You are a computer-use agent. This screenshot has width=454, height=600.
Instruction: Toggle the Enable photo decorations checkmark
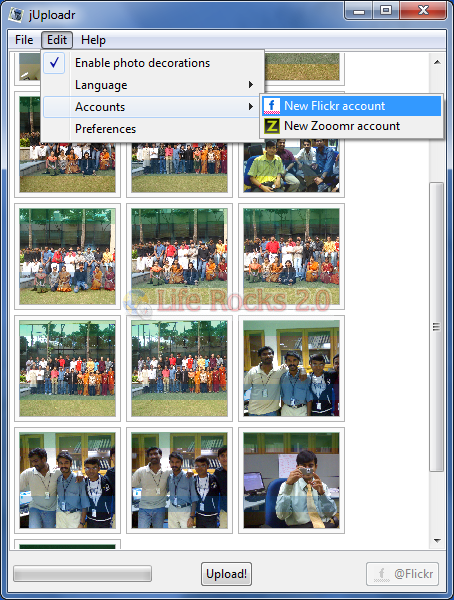(x=54, y=62)
